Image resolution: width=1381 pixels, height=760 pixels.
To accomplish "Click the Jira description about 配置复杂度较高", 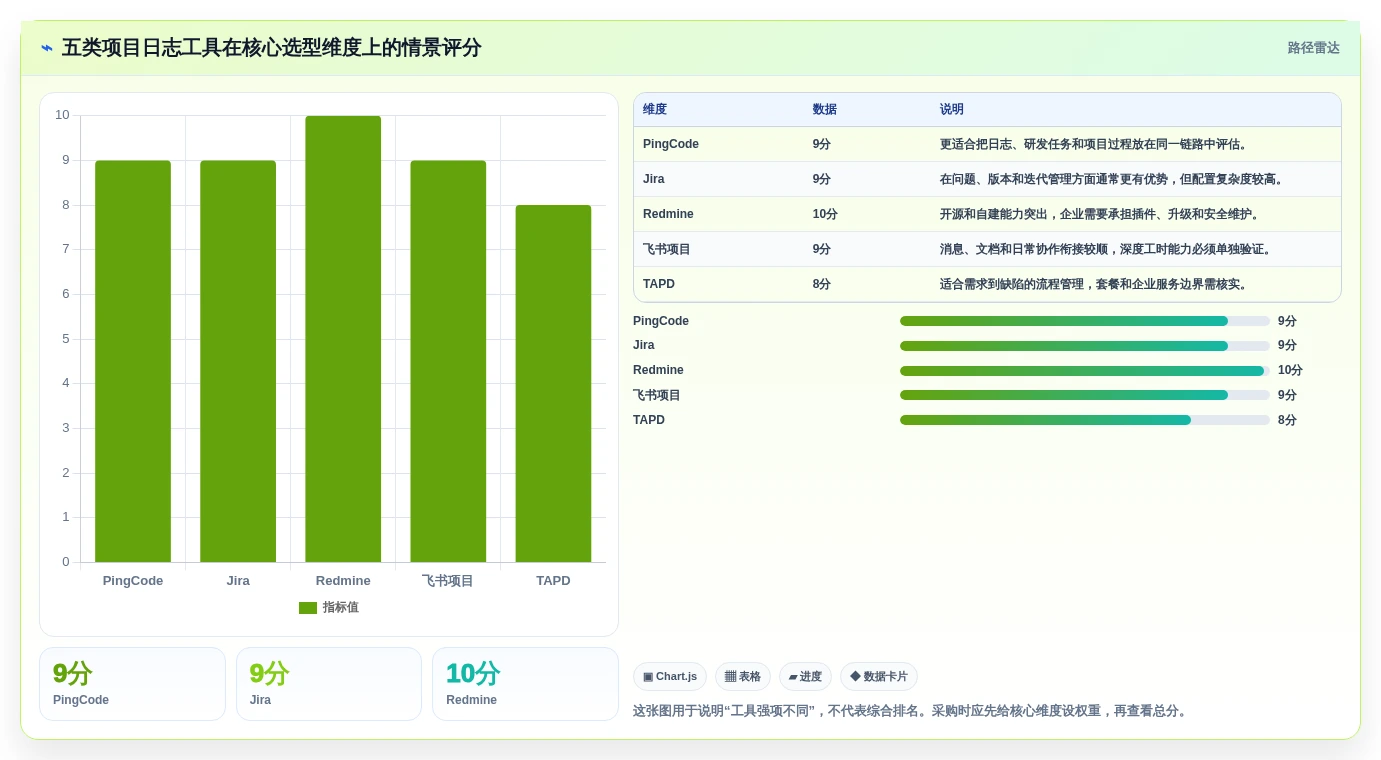I will tap(1114, 179).
